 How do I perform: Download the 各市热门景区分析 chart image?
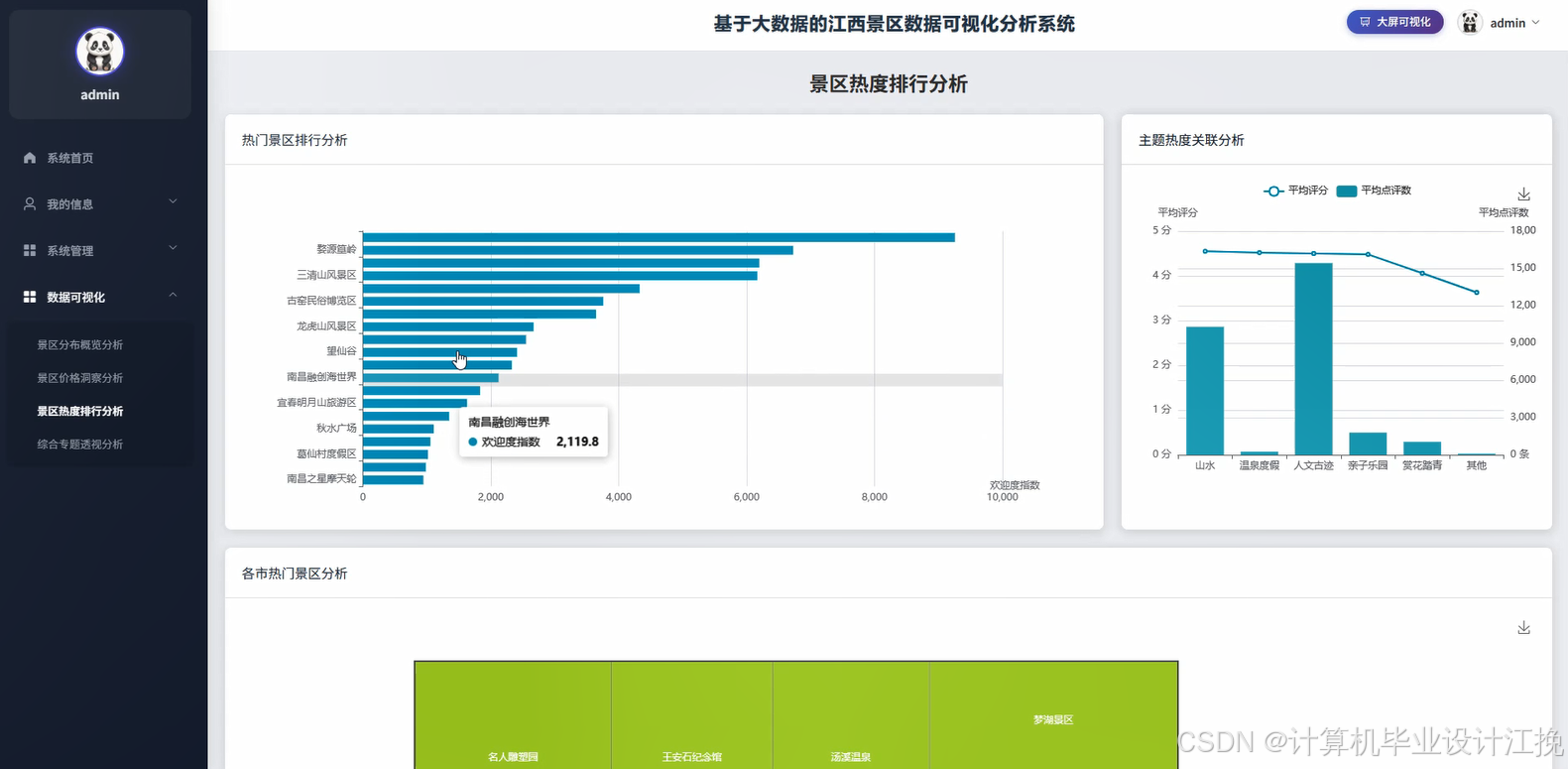[1524, 627]
